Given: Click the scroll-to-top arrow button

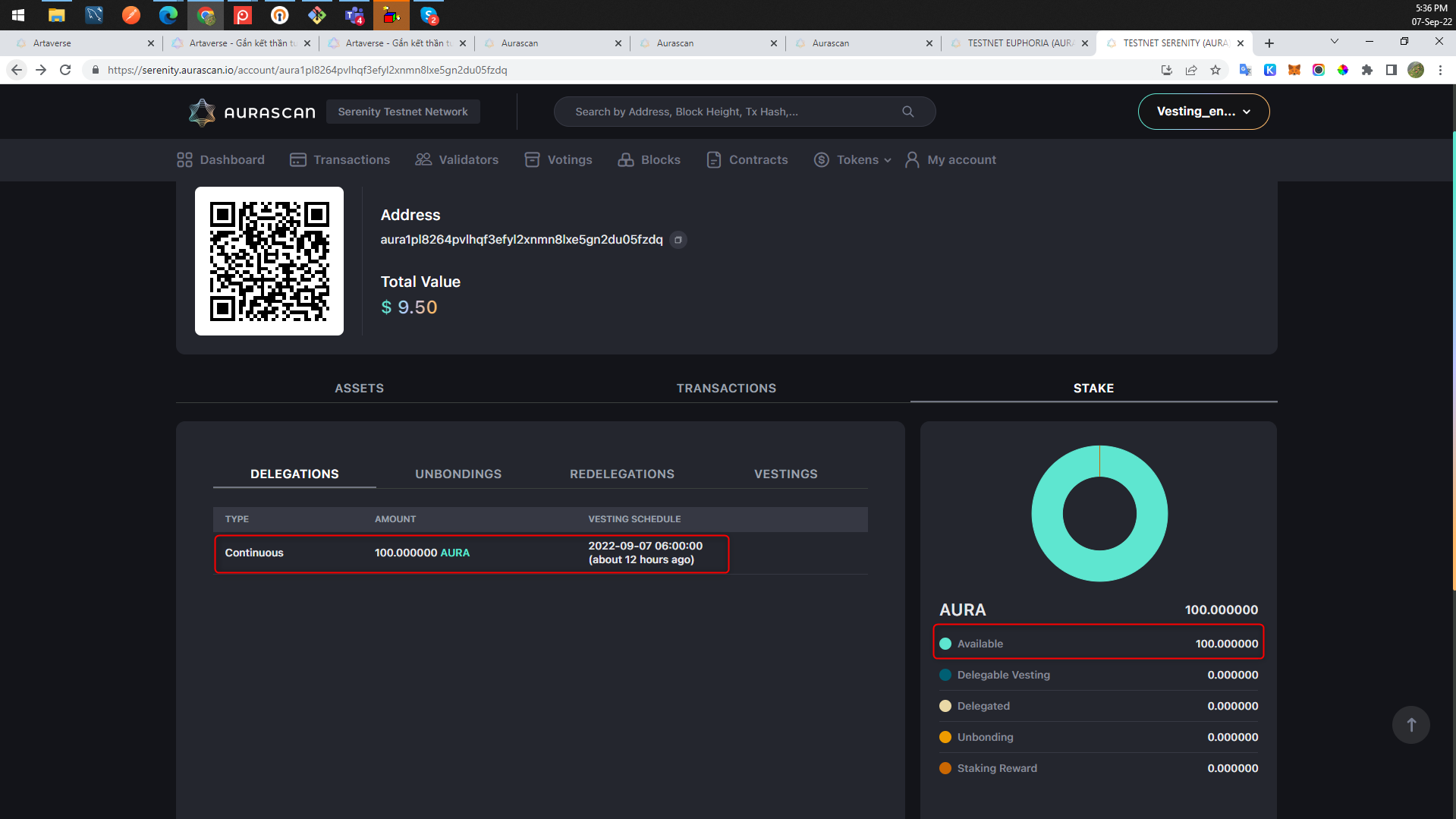Looking at the screenshot, I should tap(1410, 724).
